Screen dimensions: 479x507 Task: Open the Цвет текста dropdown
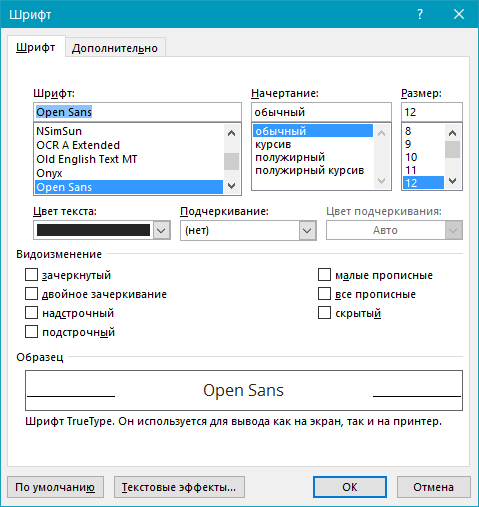pyautogui.click(x=161, y=230)
